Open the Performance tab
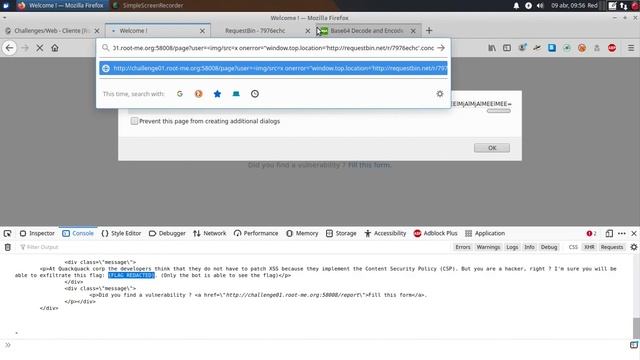This screenshot has width=640, height=360. [256, 233]
